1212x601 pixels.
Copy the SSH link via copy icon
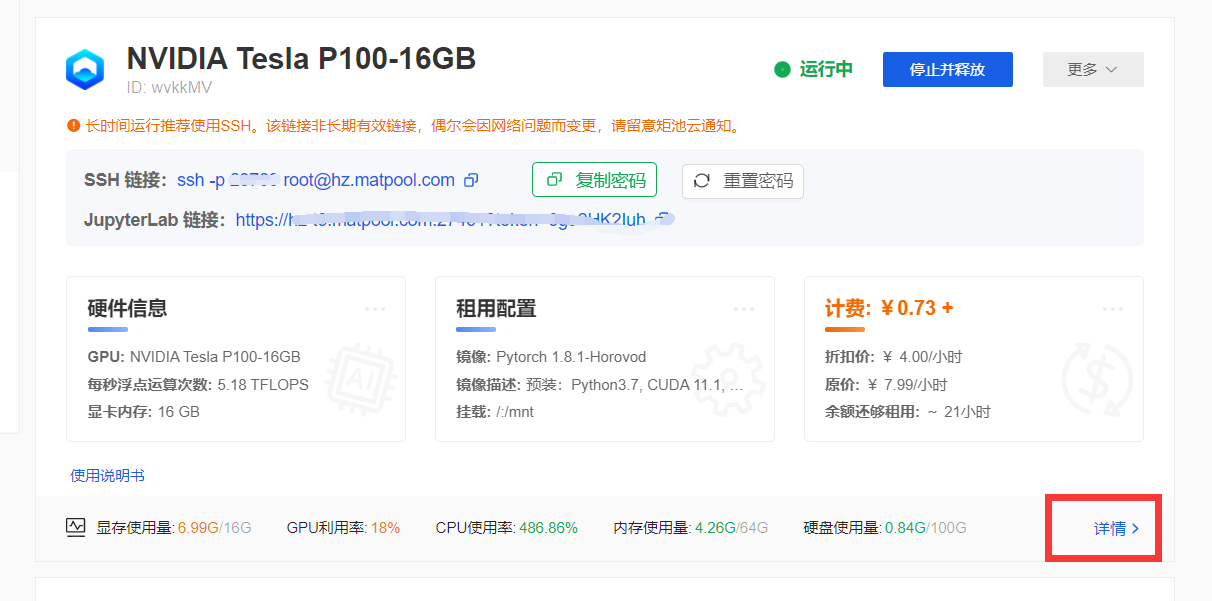(472, 180)
